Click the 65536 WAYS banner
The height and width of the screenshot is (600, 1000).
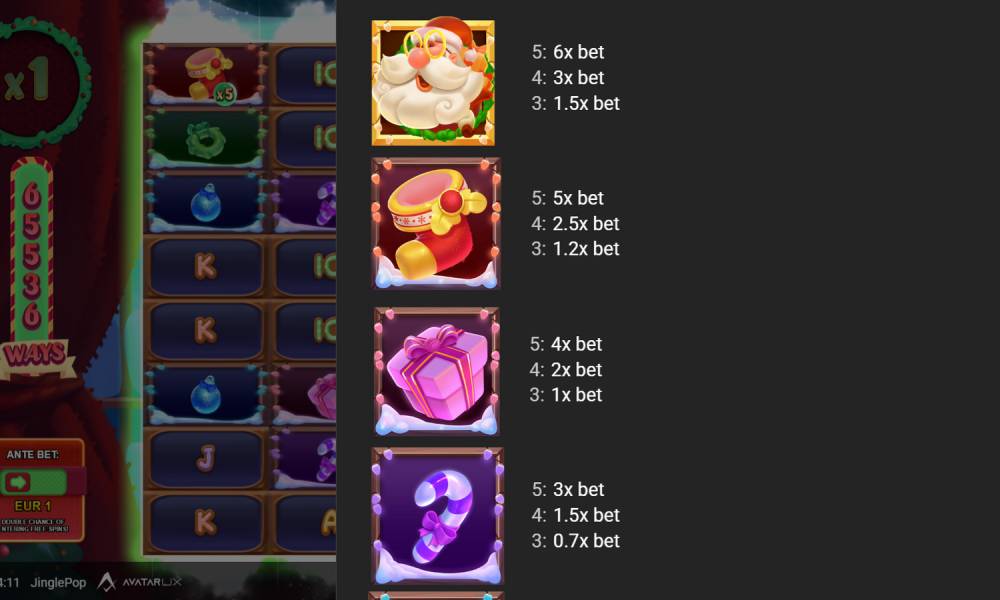click(x=33, y=268)
